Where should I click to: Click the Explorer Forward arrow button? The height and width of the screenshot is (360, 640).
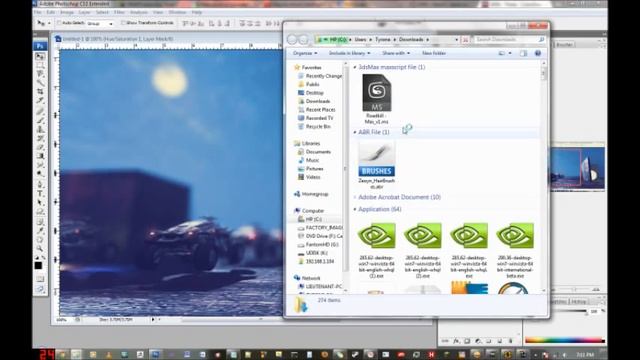(x=303, y=40)
